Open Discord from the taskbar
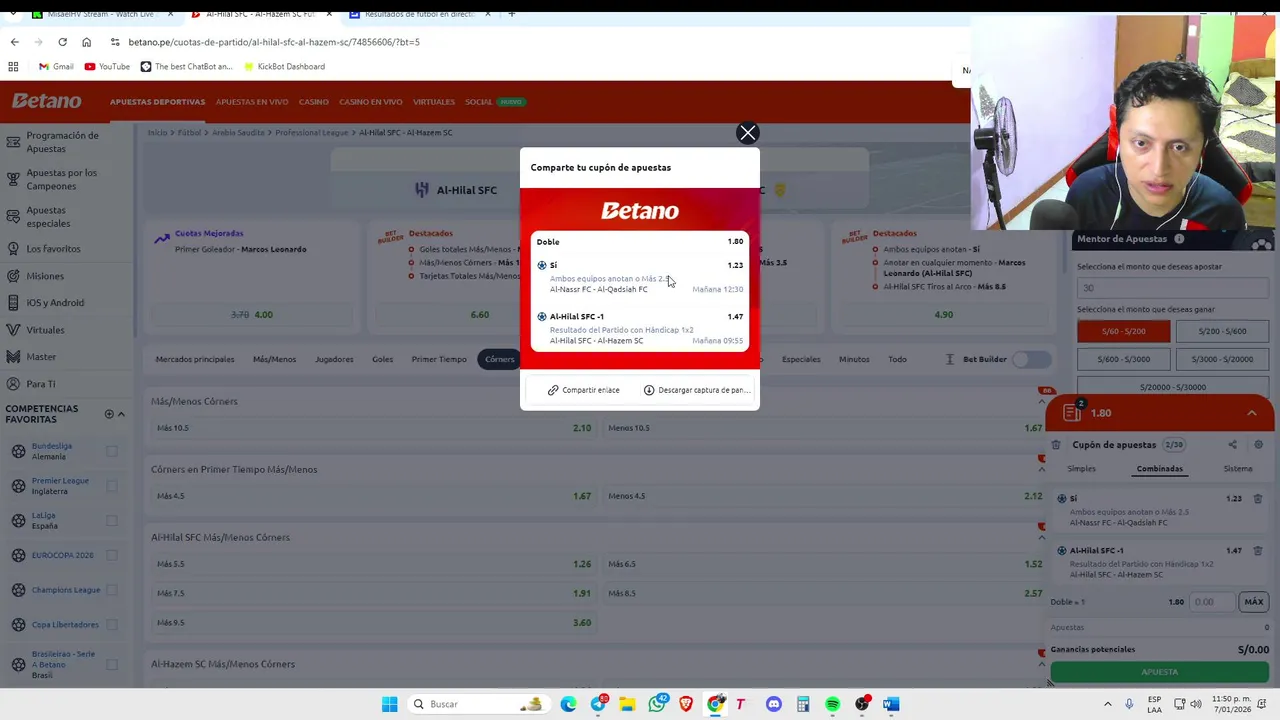This screenshot has width=1280, height=720. 773,704
